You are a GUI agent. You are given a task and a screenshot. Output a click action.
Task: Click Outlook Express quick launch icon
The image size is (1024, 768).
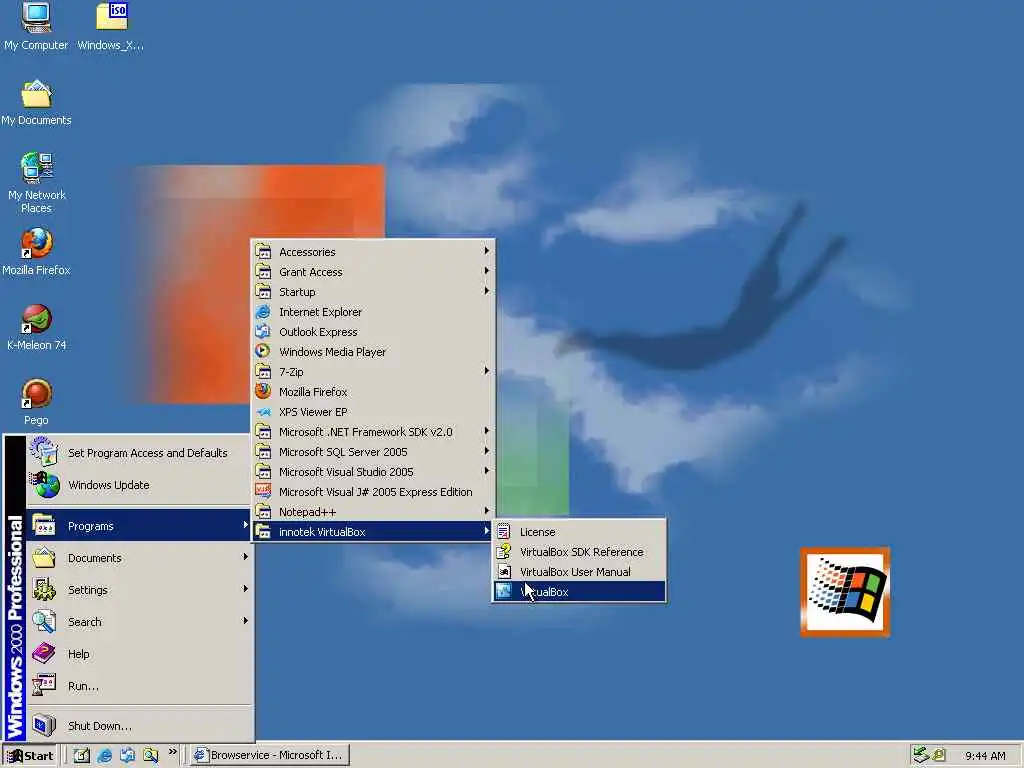pos(127,756)
